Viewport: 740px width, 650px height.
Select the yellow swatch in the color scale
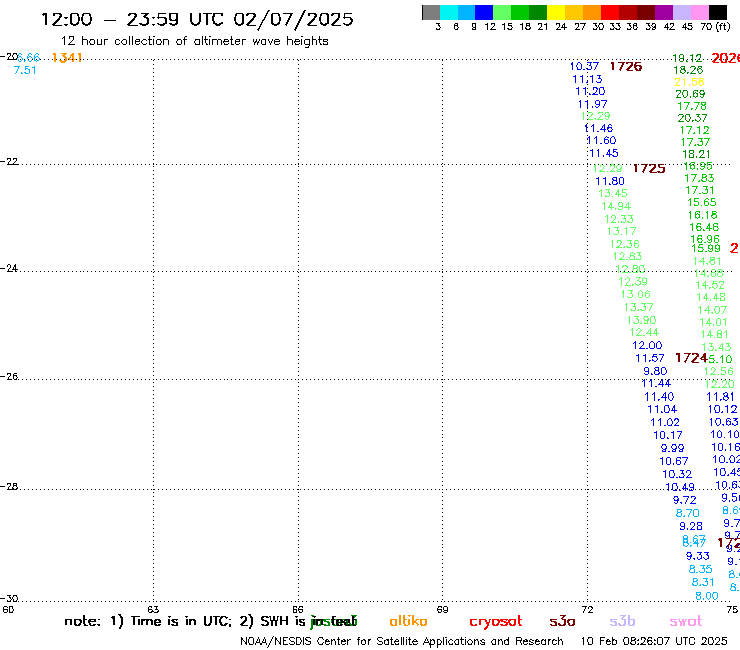556,12
